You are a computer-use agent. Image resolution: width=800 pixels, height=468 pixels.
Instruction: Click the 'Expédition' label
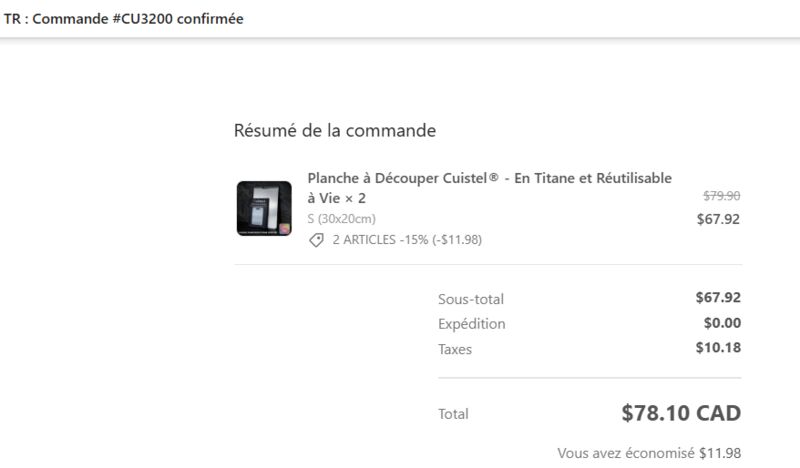[x=472, y=324]
